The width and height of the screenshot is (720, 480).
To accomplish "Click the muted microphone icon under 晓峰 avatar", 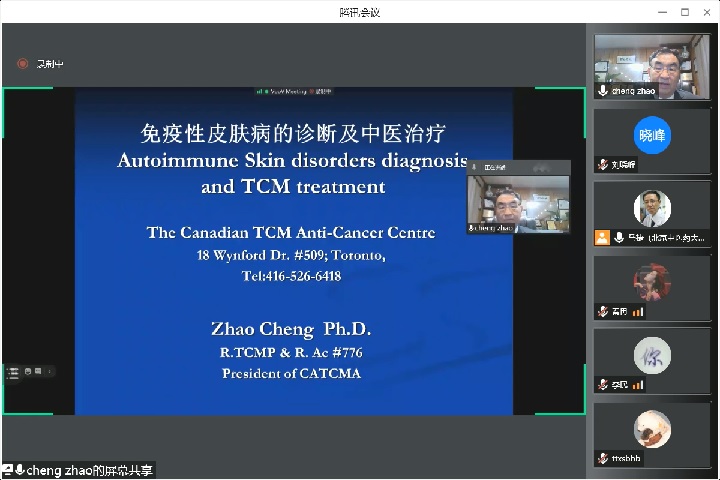I will coord(603,165).
